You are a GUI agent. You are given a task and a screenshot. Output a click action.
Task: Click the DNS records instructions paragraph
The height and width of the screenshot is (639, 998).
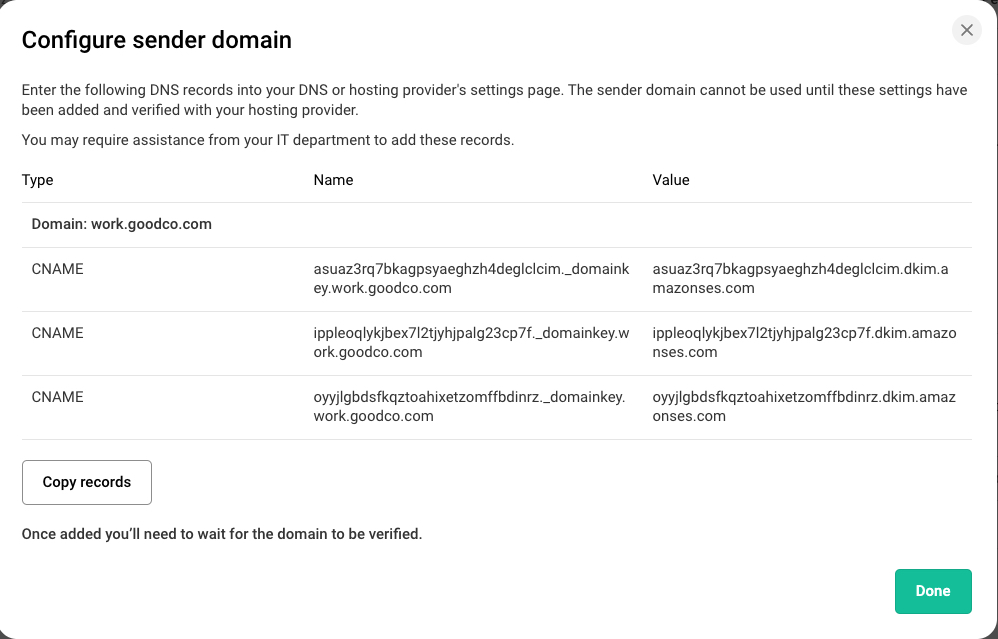[x=494, y=99]
